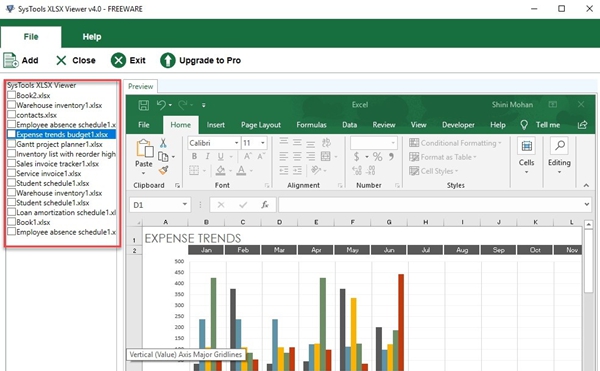Toggle Underline formatting button
The height and width of the screenshot is (371, 600).
tap(220, 156)
